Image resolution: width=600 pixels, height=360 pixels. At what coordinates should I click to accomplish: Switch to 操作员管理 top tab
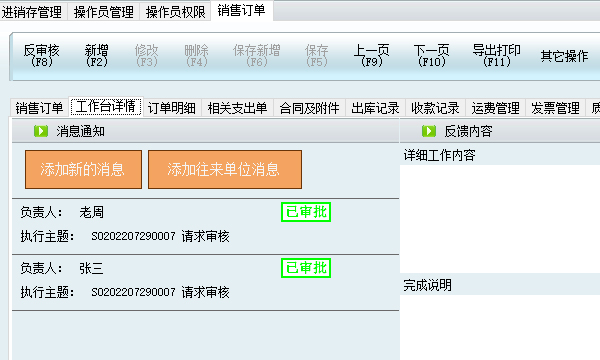tap(104, 11)
